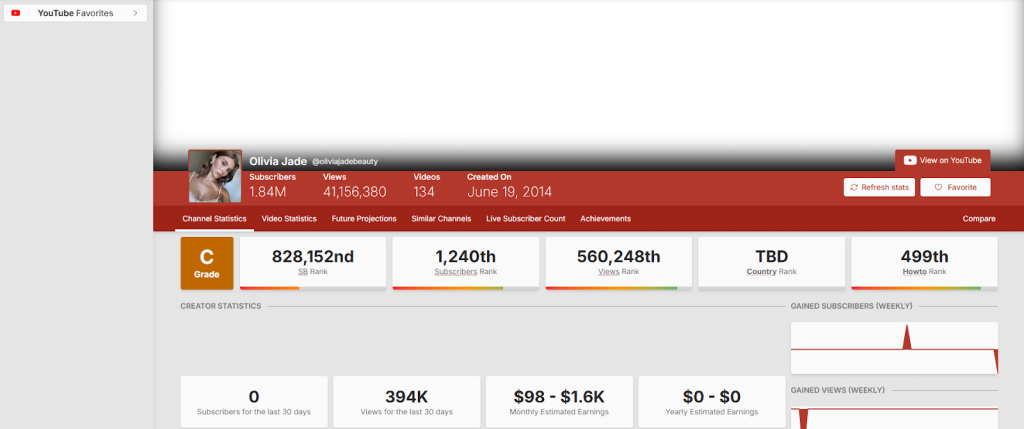
Task: Click the Gained Subscribers weekly chart
Action: pyautogui.click(x=893, y=348)
